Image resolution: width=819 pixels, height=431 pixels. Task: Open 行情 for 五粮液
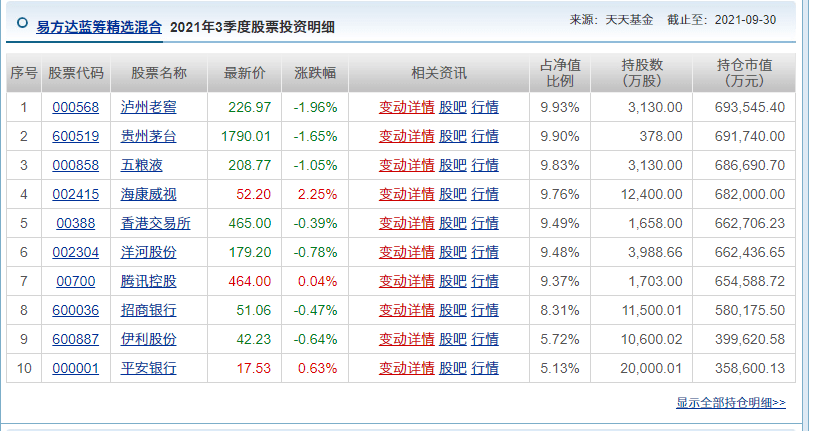[485, 164]
